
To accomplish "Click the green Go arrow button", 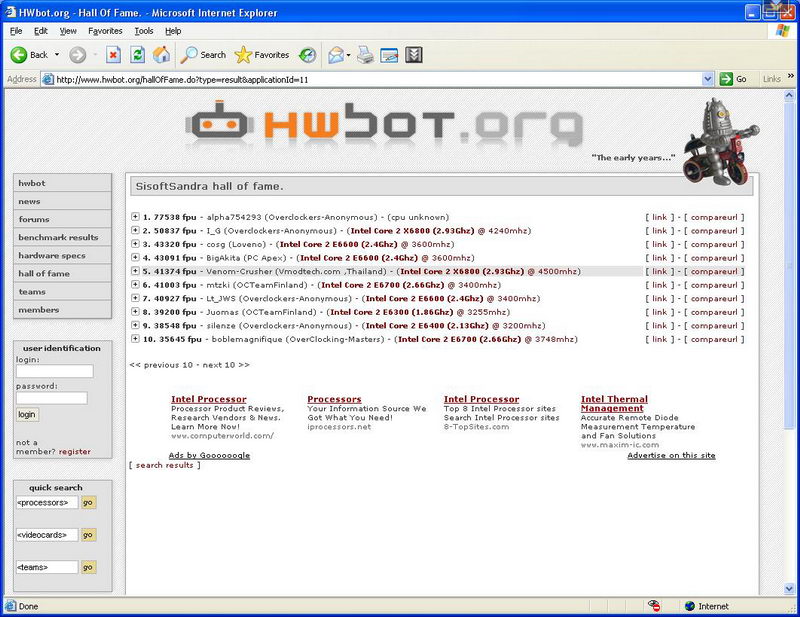I will click(726, 79).
